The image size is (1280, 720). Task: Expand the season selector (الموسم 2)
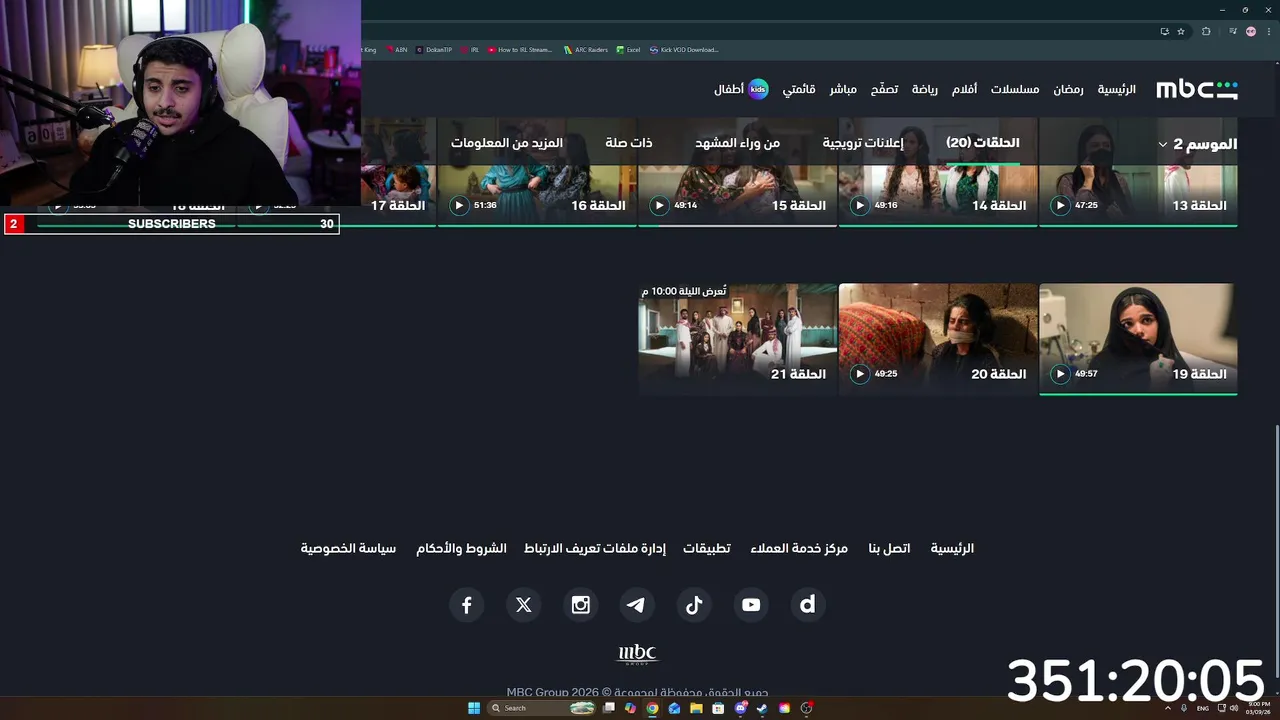coord(1197,144)
